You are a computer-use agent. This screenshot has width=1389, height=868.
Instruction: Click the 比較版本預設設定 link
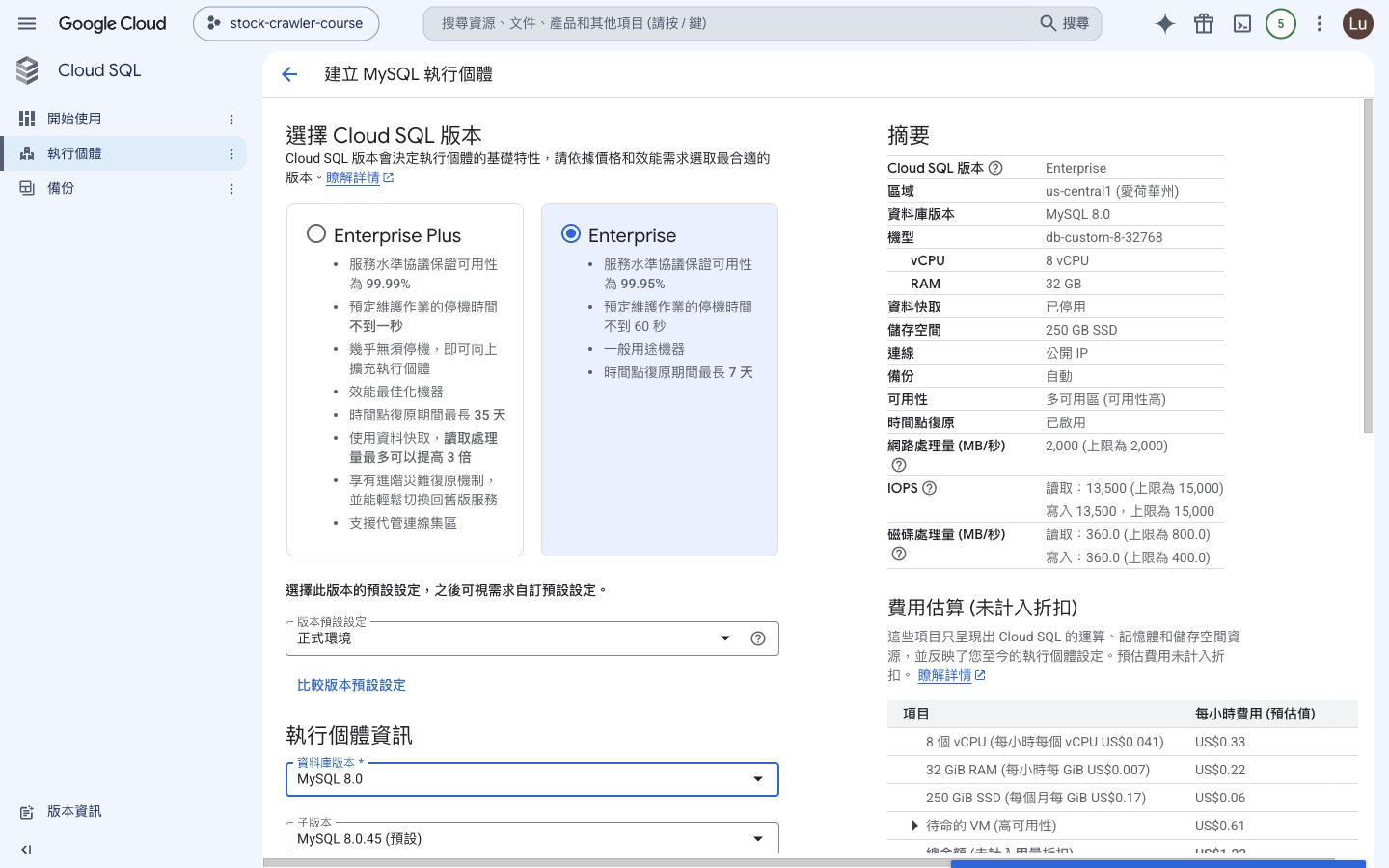[351, 685]
